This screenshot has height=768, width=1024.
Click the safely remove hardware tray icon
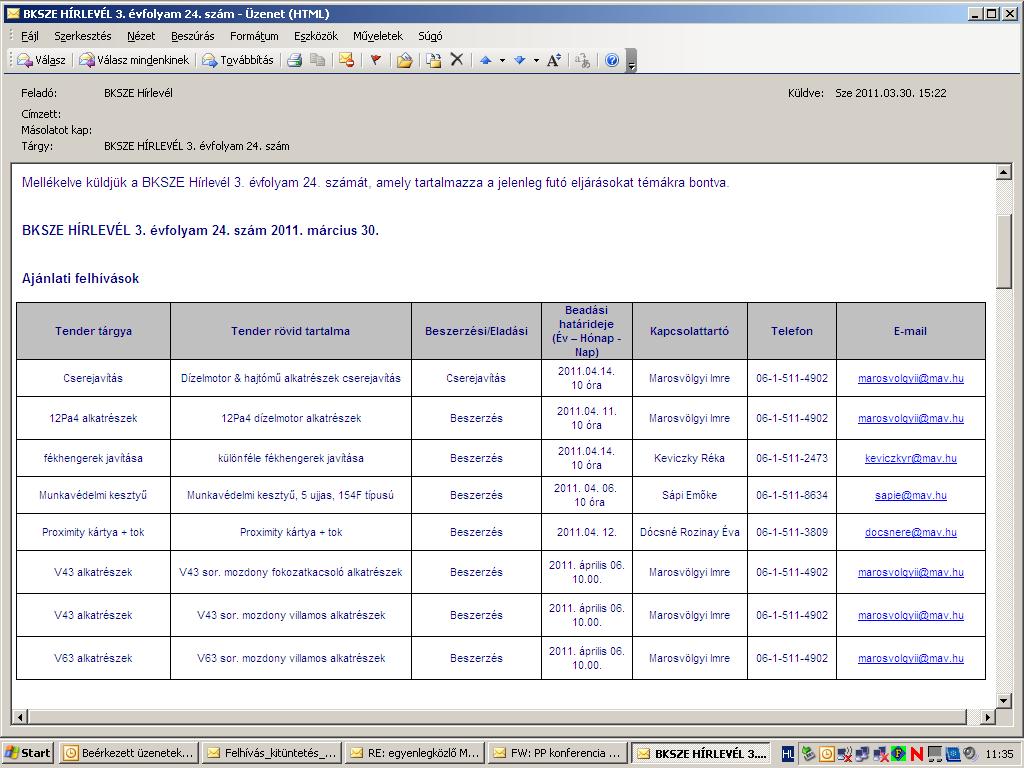[808, 754]
